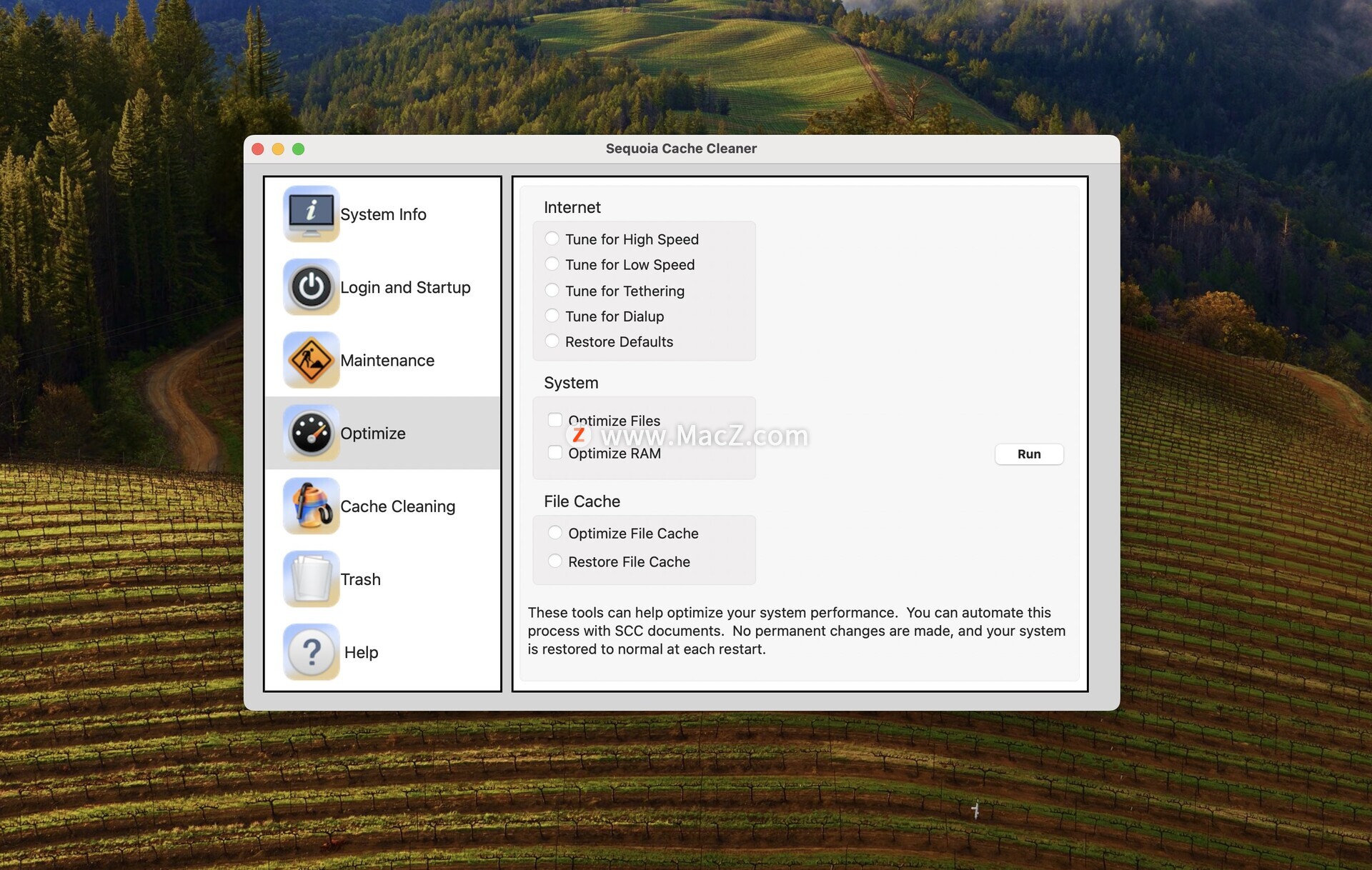Enable the Optimize Files checkbox

(x=555, y=420)
